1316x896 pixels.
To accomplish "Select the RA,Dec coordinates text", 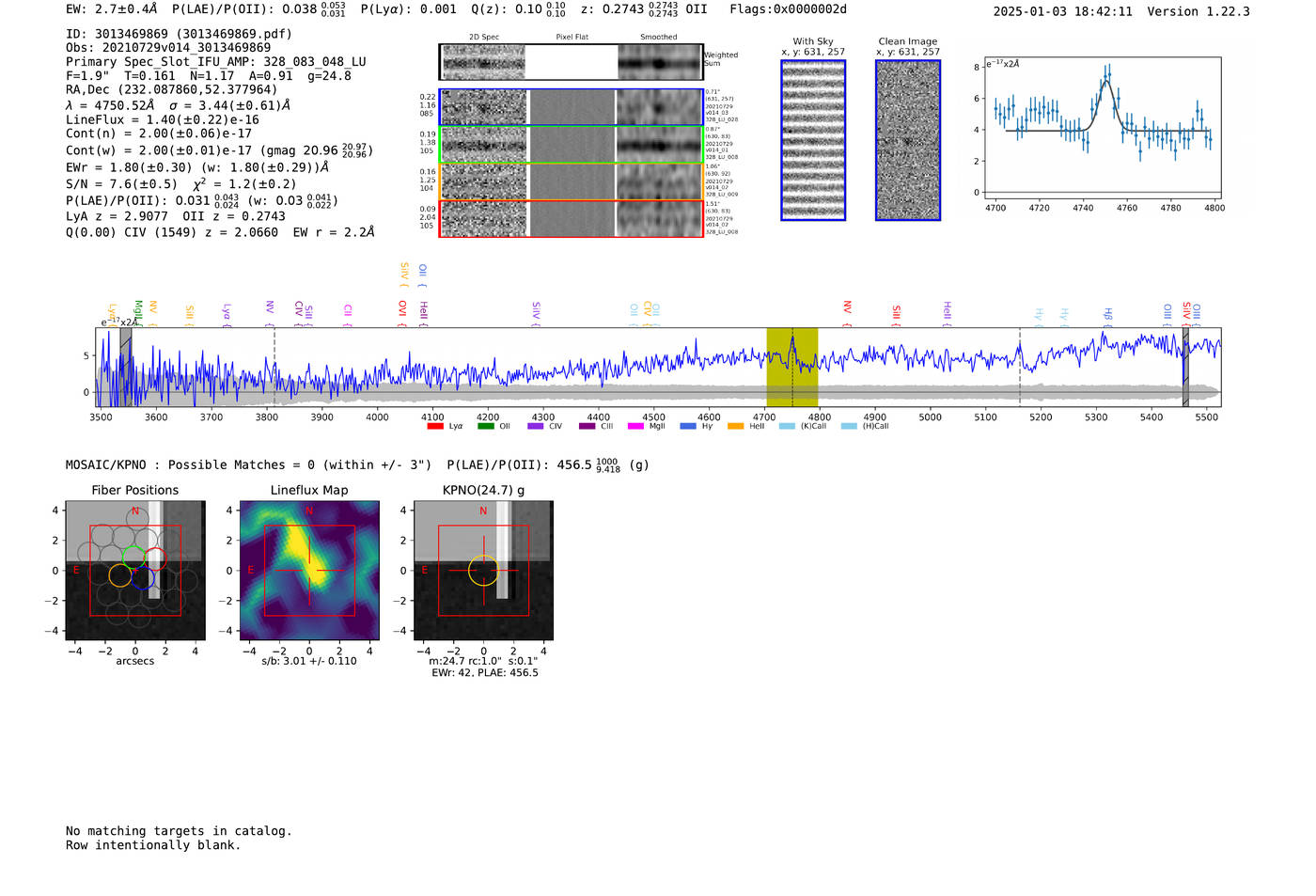I will 172,89.
